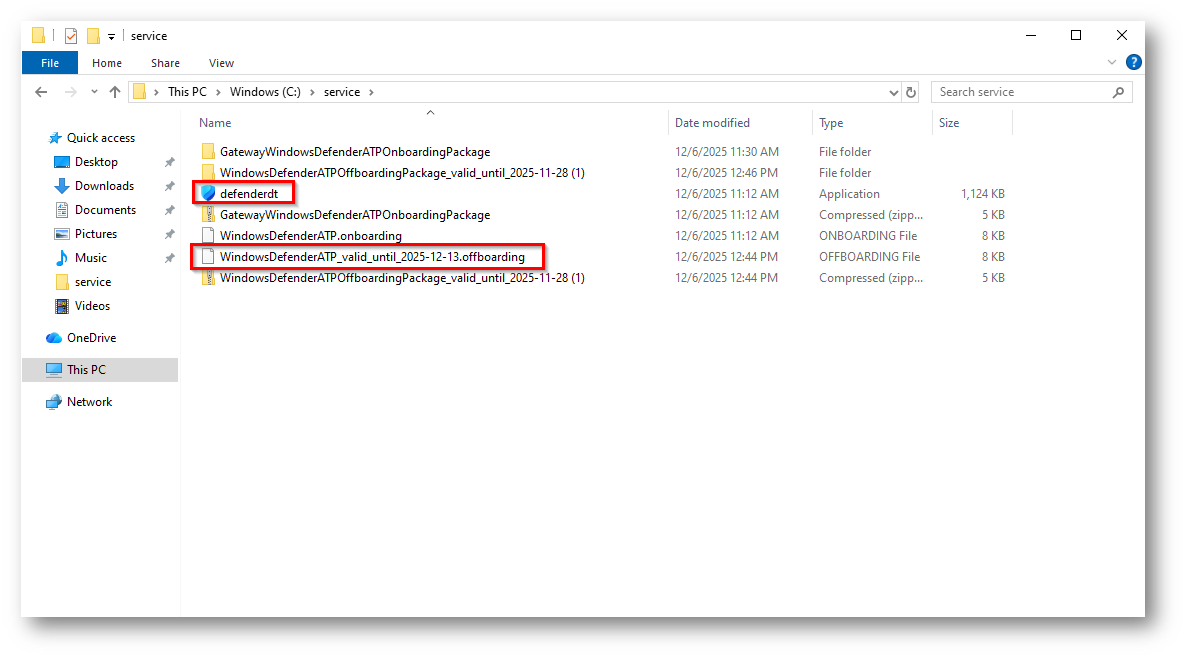Sort files by Size column header

click(x=949, y=123)
